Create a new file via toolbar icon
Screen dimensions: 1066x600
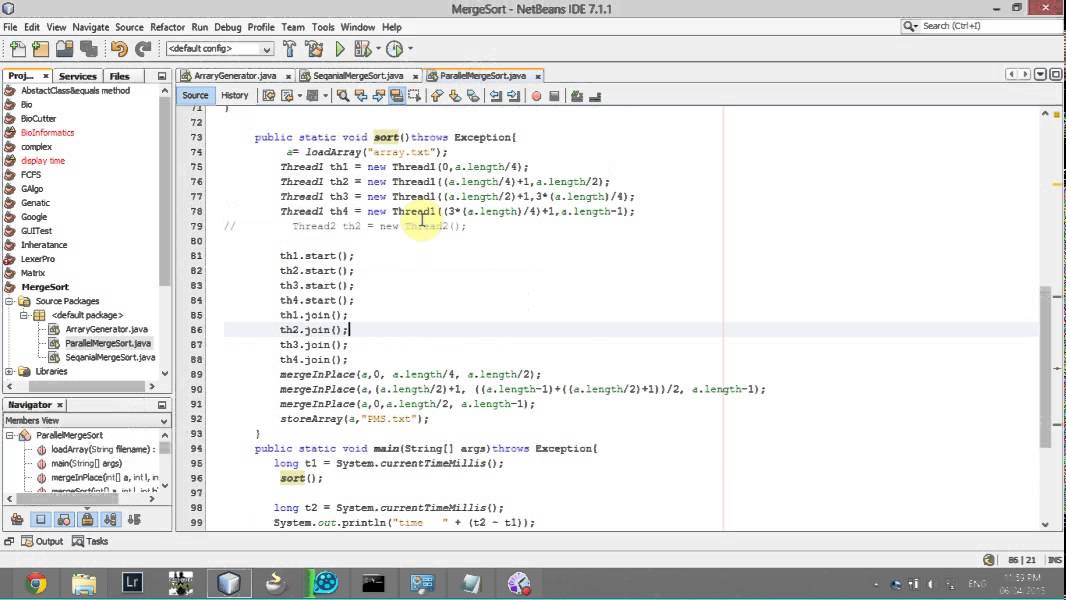coord(18,49)
